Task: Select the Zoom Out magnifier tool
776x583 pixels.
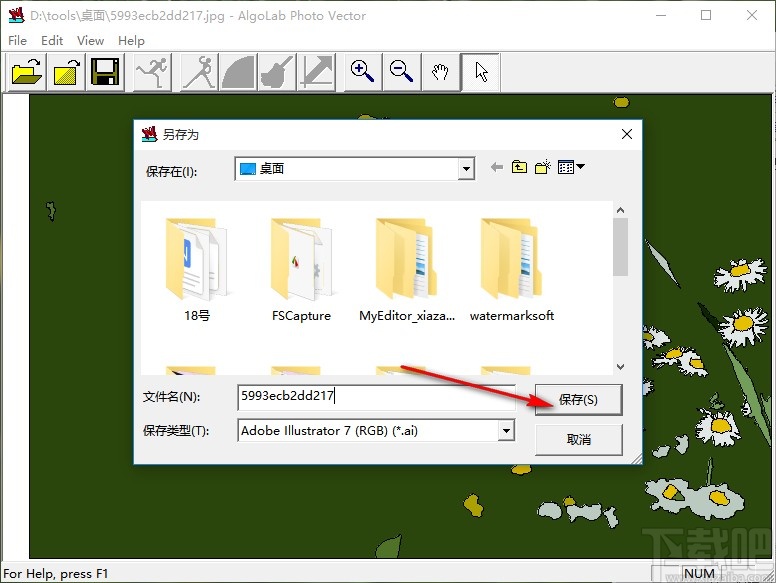Action: 401,72
